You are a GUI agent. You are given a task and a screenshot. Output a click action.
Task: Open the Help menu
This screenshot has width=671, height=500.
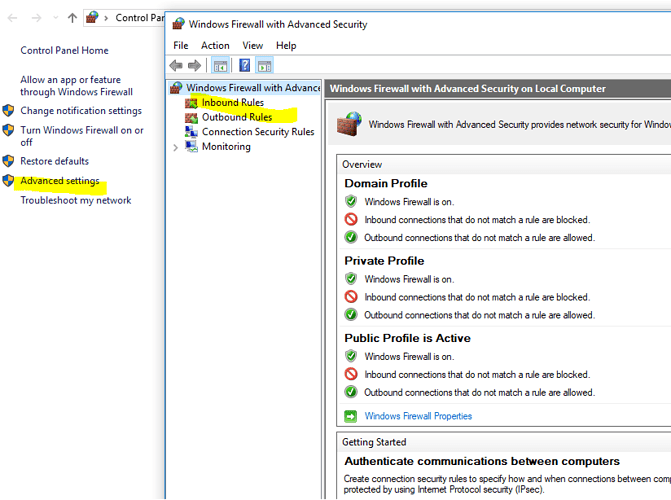pyautogui.click(x=286, y=45)
